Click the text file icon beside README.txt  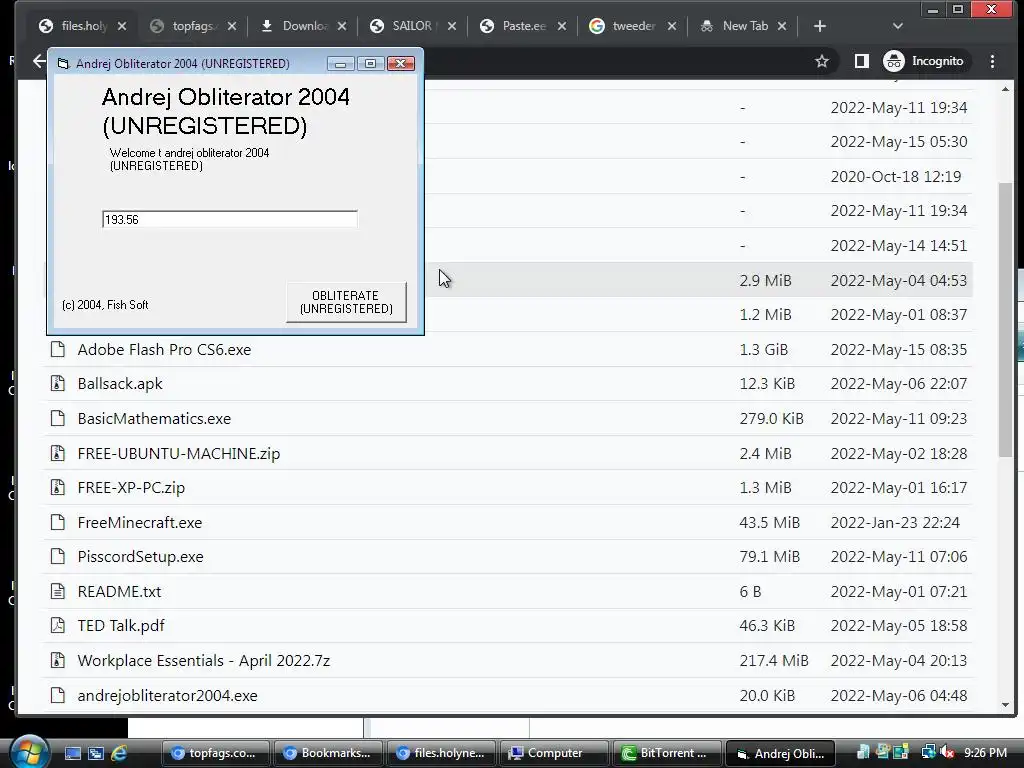pyautogui.click(x=58, y=592)
